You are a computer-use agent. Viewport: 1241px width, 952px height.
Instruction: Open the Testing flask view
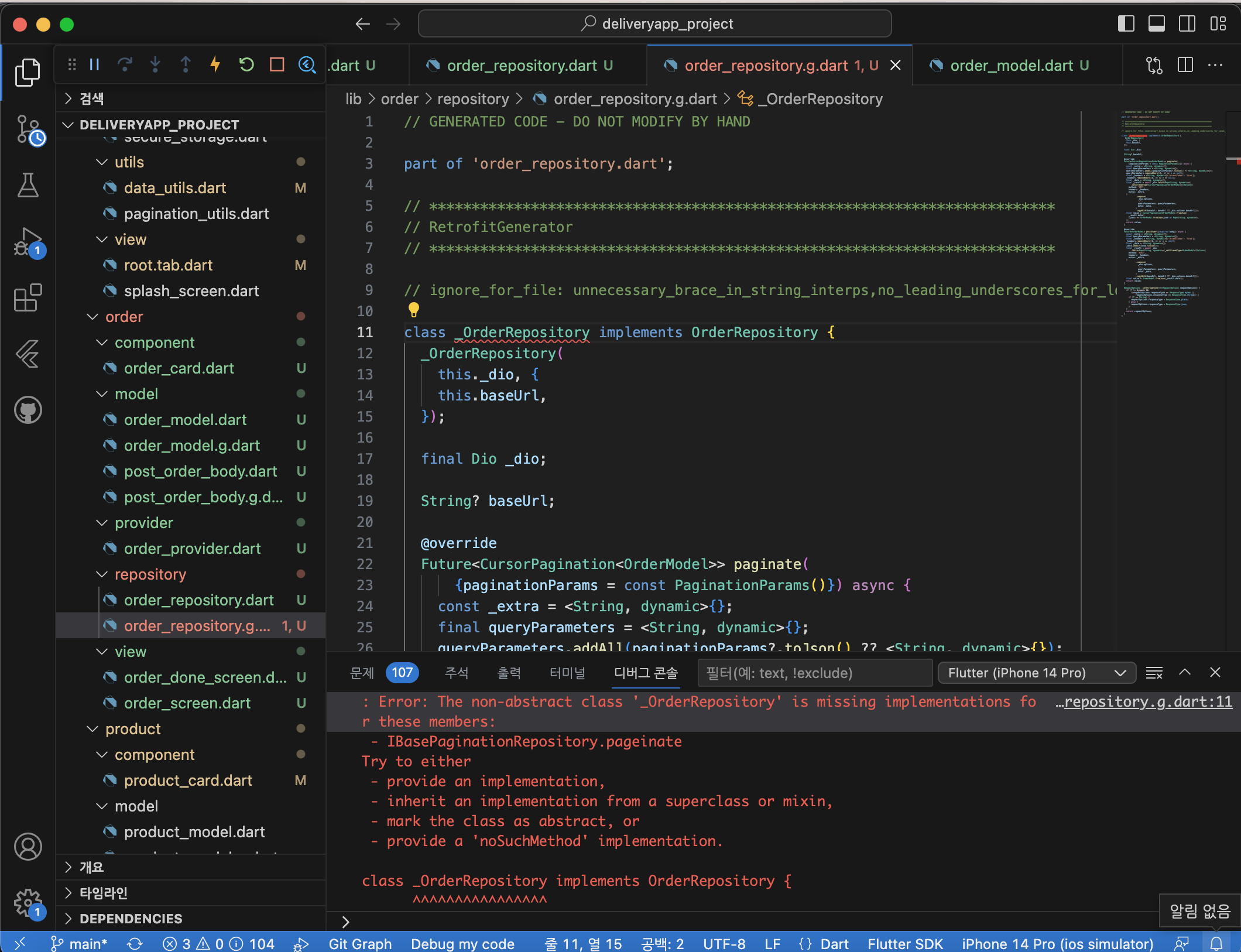28,185
